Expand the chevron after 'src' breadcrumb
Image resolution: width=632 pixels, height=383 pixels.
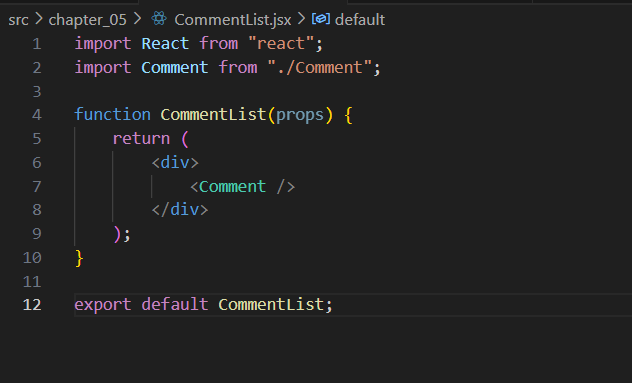(39, 19)
